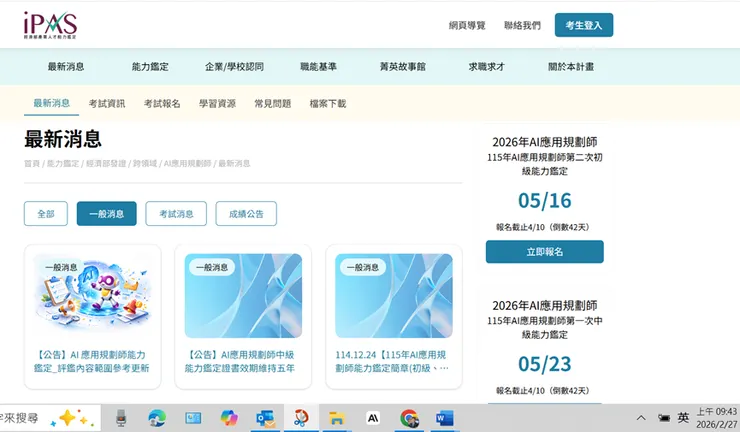Switch to the 學習資源 tab
The width and height of the screenshot is (740, 432).
[217, 103]
